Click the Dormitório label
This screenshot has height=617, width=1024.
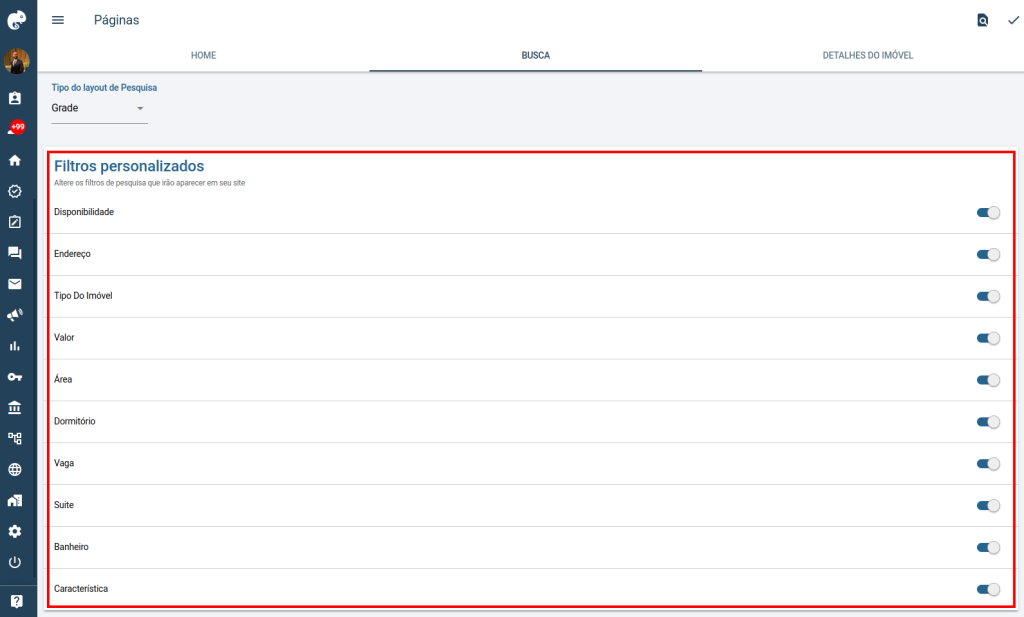point(74,421)
